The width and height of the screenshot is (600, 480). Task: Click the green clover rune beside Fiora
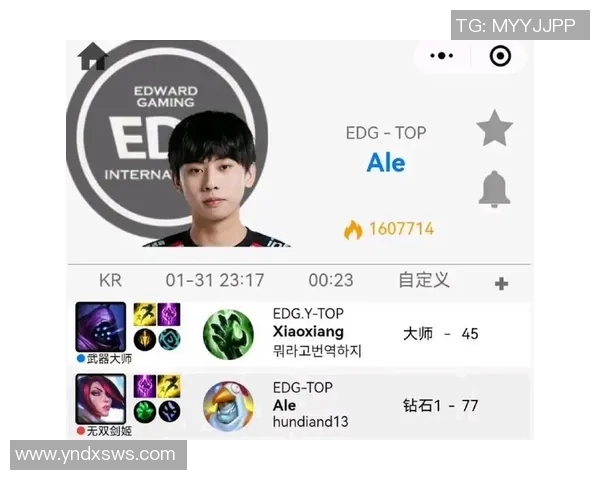coord(144,411)
